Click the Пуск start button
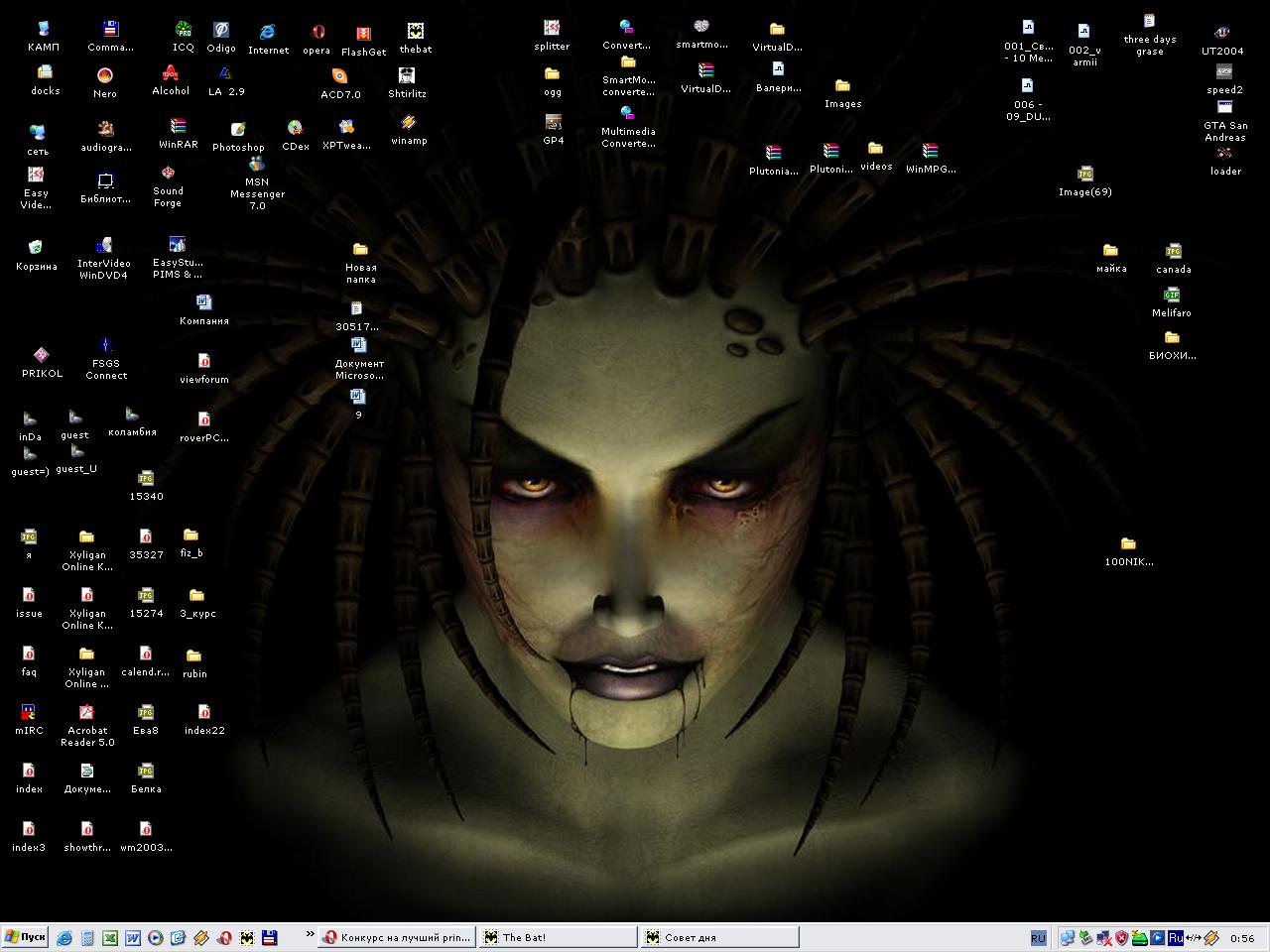Viewport: 1270px width, 952px height. [26, 937]
